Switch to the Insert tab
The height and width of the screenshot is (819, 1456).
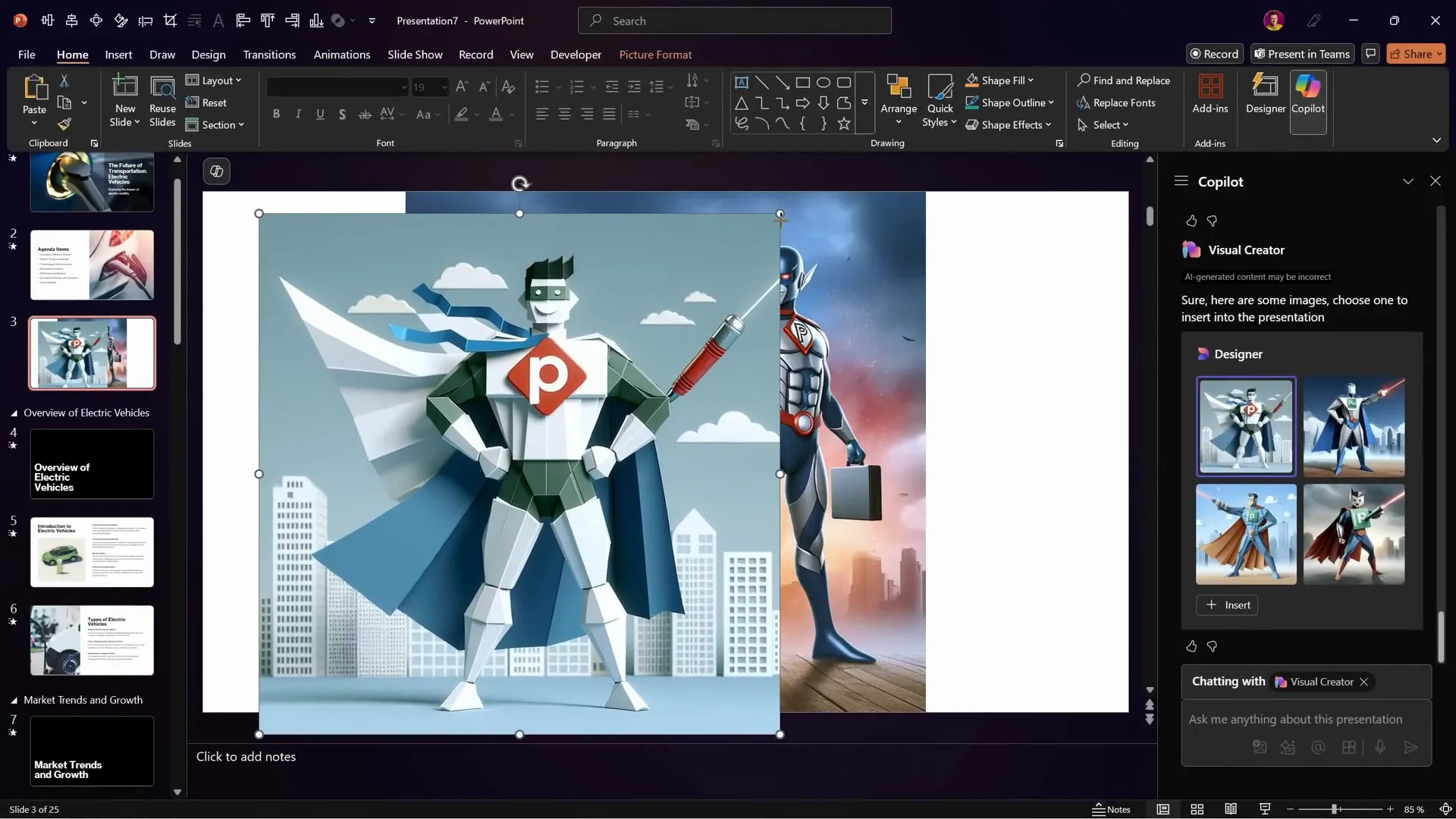118,55
